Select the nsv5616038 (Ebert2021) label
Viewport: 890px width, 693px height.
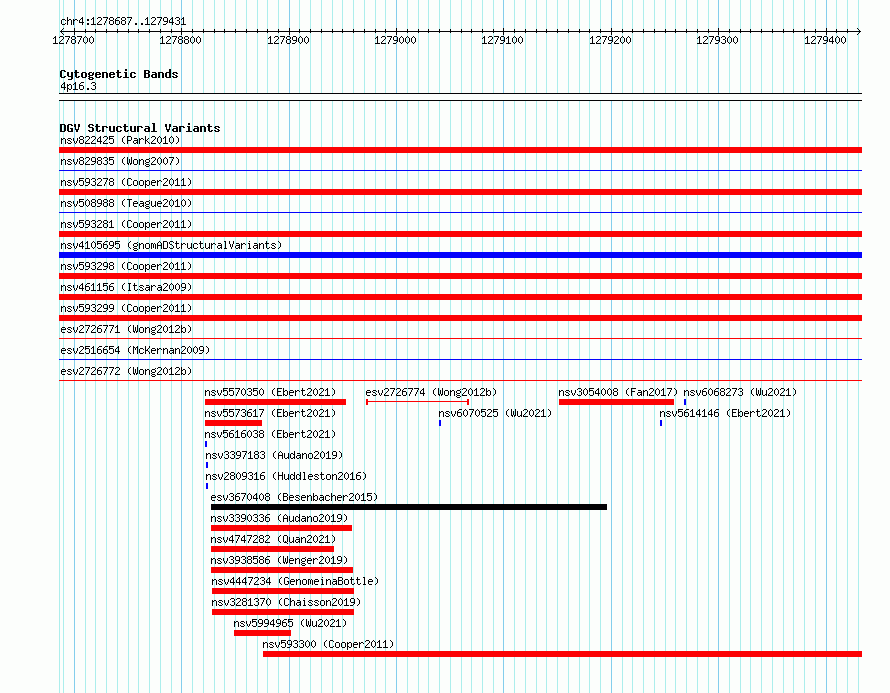pyautogui.click(x=270, y=434)
